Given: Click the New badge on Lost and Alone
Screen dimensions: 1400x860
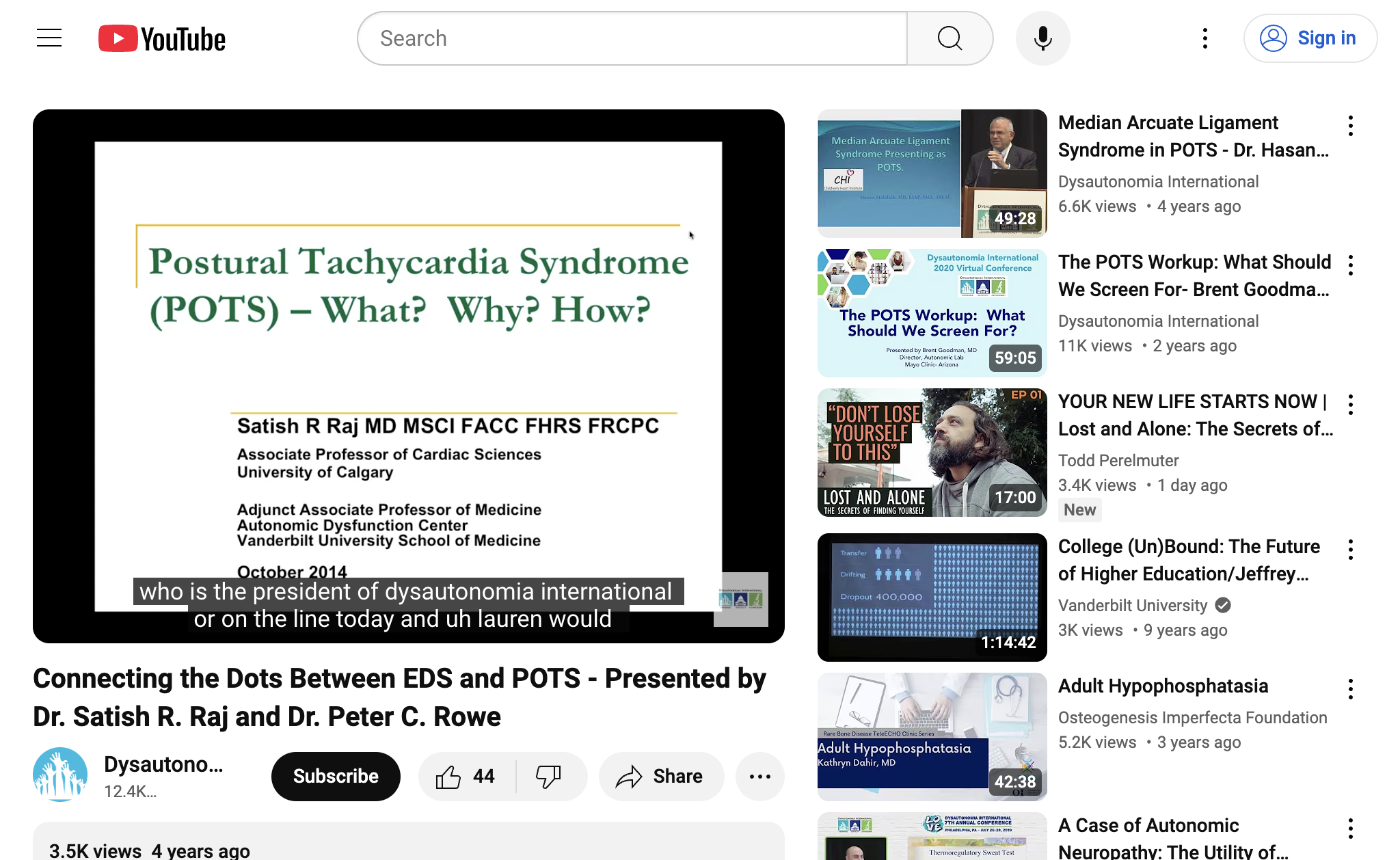Looking at the screenshot, I should coord(1080,510).
